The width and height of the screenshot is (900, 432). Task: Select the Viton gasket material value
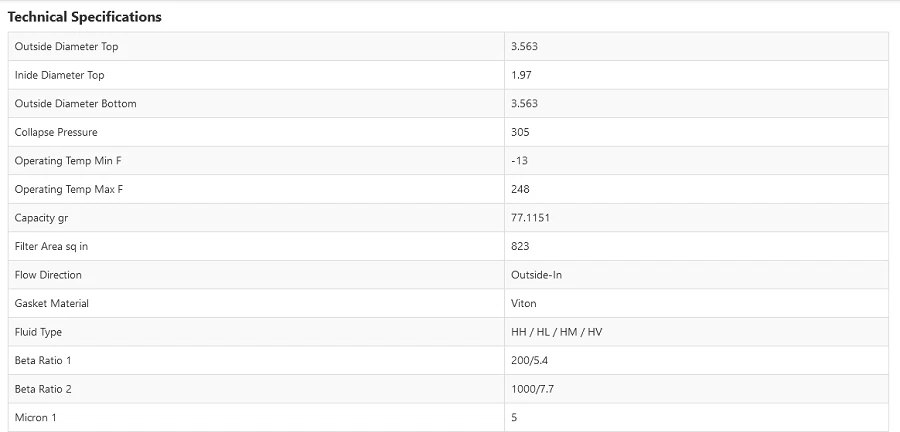tap(524, 303)
